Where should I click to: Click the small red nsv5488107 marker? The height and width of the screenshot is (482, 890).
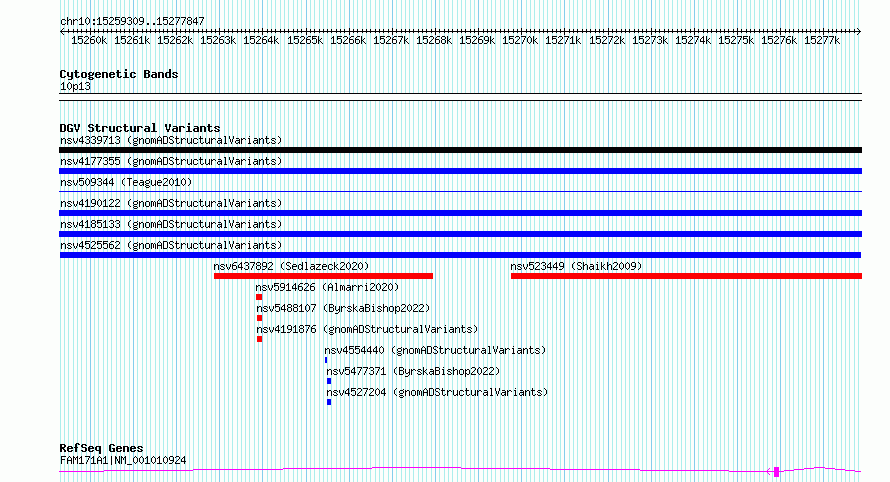[259, 318]
